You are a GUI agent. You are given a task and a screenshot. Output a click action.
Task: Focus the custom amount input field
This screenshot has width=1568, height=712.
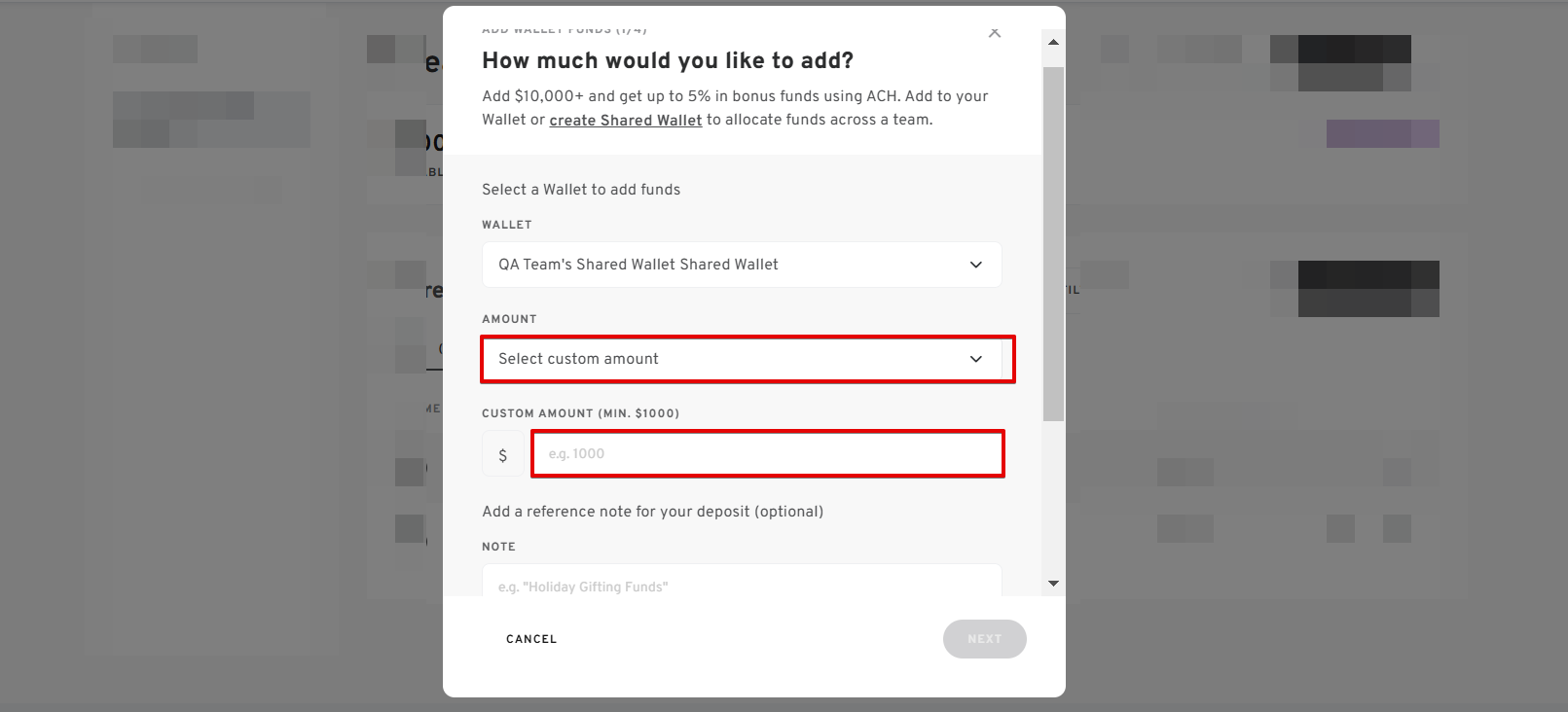pos(767,454)
